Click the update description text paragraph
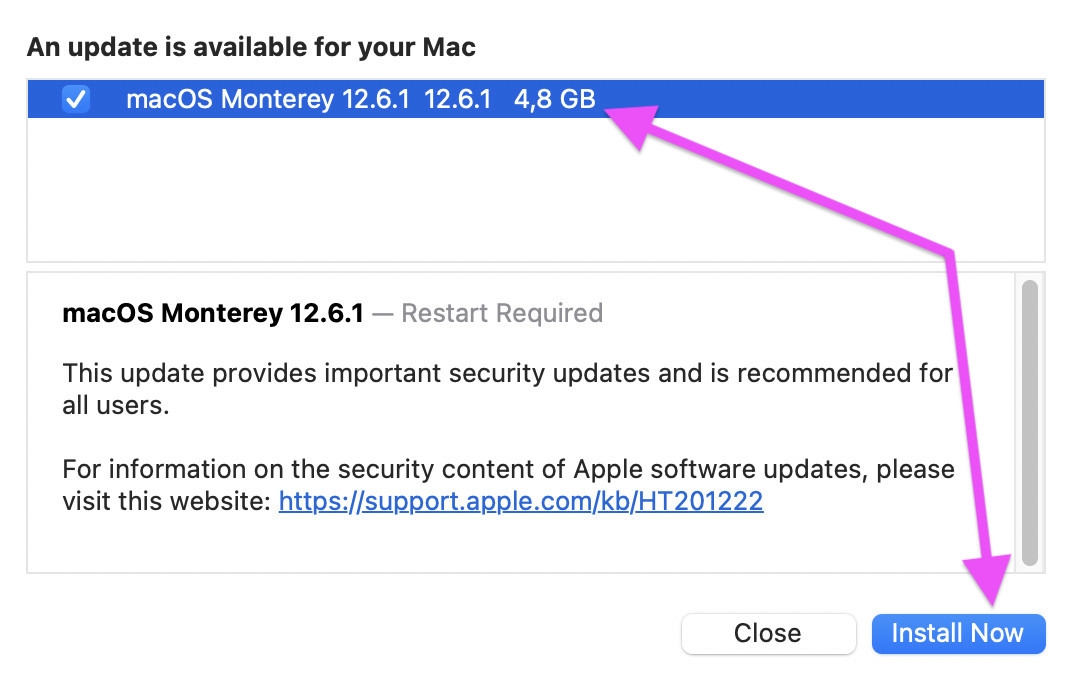Image resolution: width=1078 pixels, height=690 pixels. click(400, 388)
